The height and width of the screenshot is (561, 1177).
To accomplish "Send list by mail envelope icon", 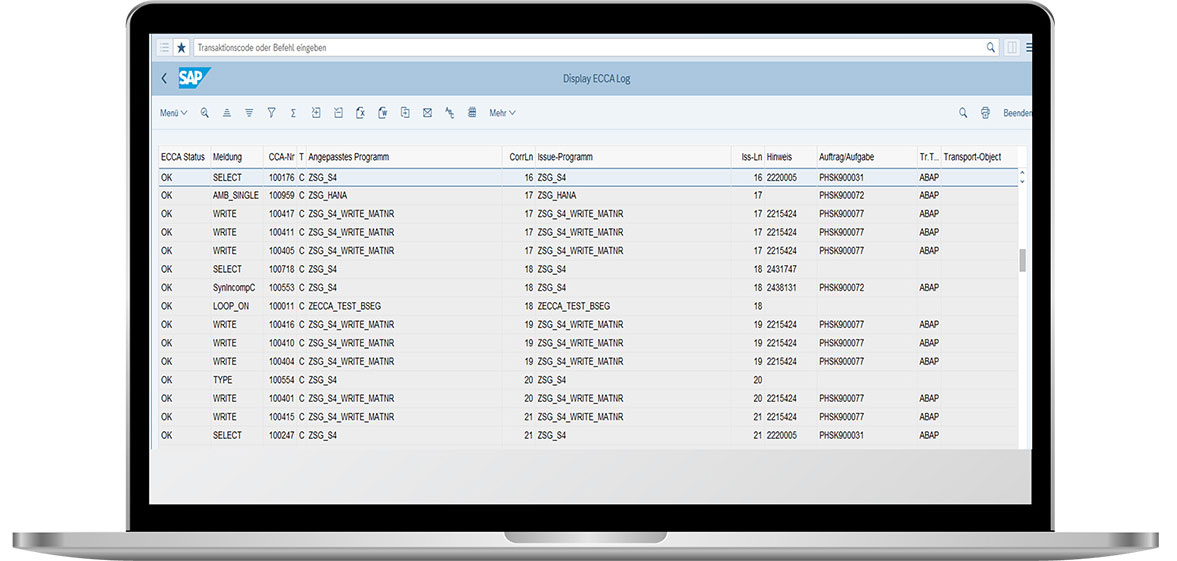I will tap(427, 113).
